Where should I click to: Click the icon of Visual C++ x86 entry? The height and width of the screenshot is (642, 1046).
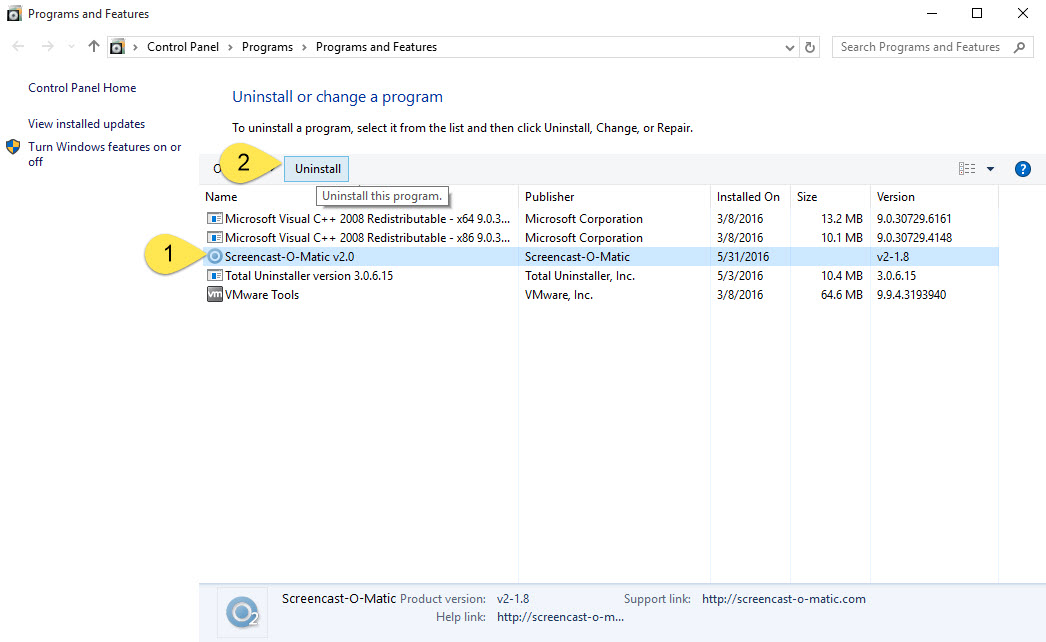point(214,238)
